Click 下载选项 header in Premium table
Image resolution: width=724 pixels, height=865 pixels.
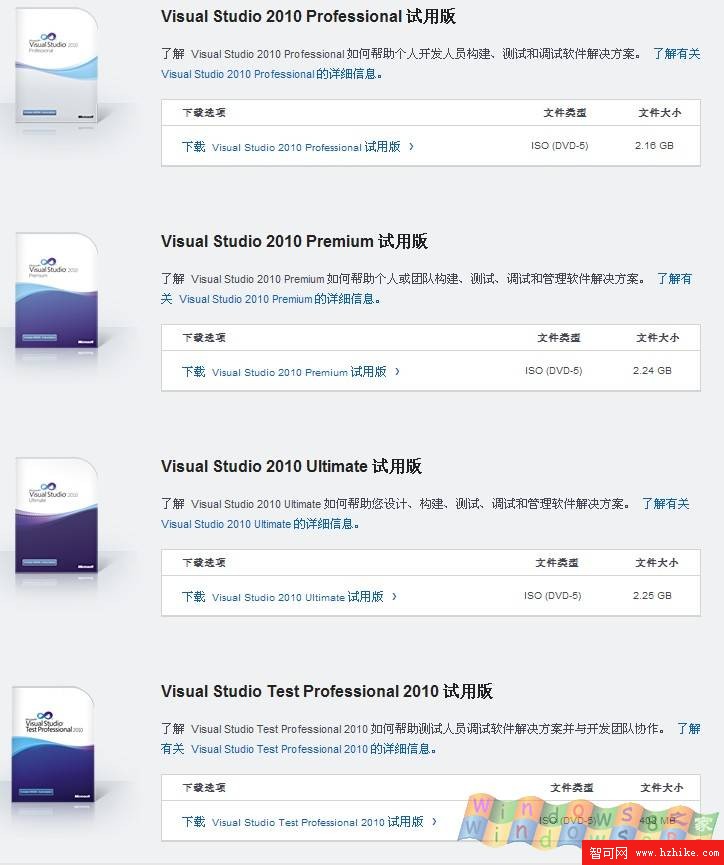click(204, 338)
